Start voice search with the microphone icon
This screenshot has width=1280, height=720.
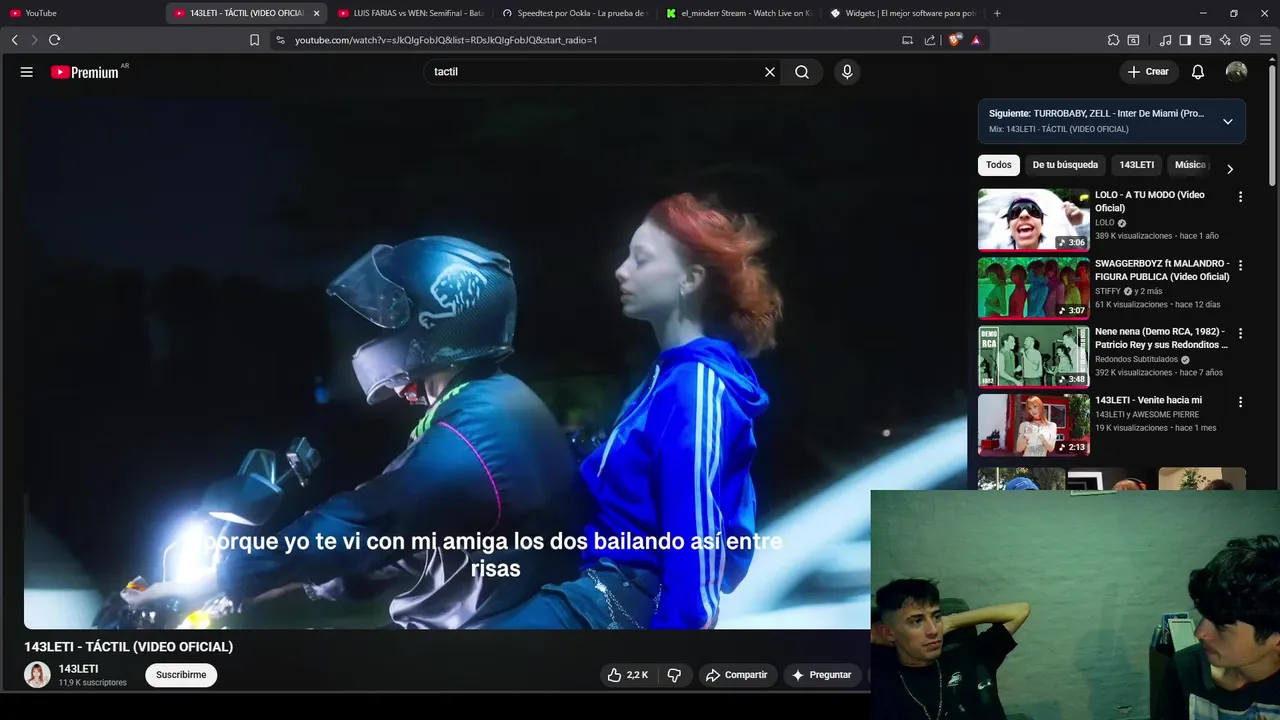pos(847,72)
